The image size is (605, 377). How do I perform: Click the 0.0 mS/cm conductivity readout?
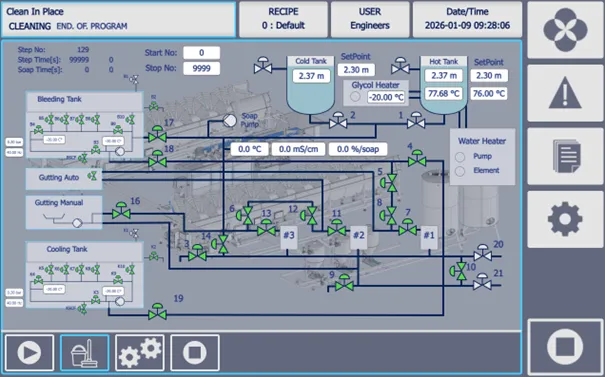tap(298, 149)
